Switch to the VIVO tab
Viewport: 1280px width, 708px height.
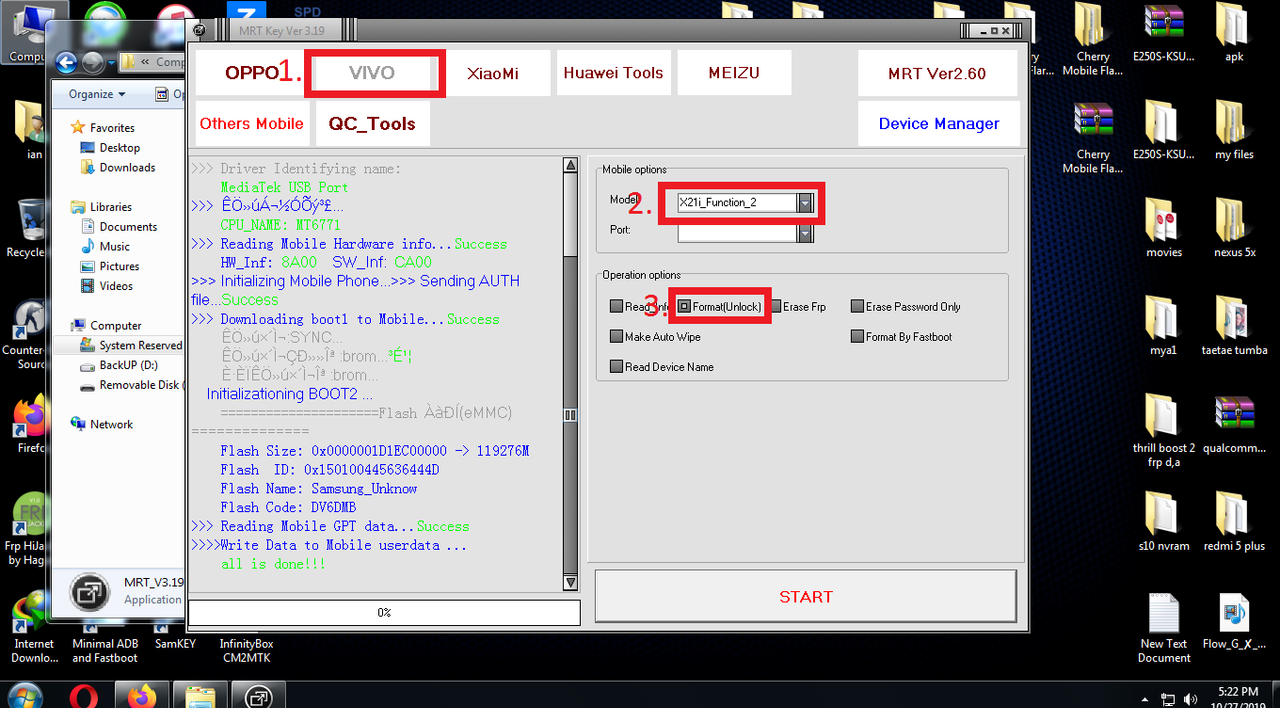pos(372,73)
